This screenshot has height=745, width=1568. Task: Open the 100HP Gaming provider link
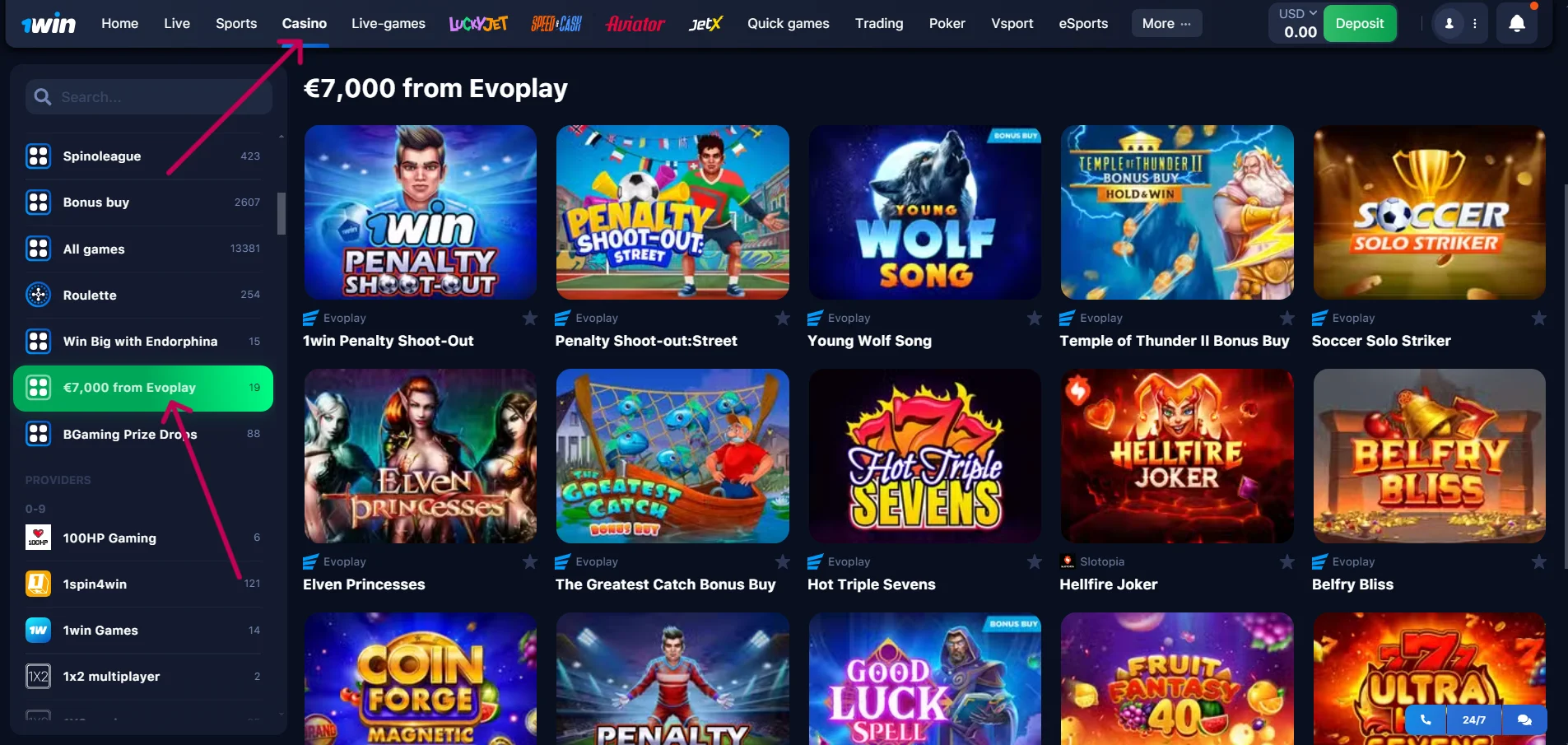[143, 538]
